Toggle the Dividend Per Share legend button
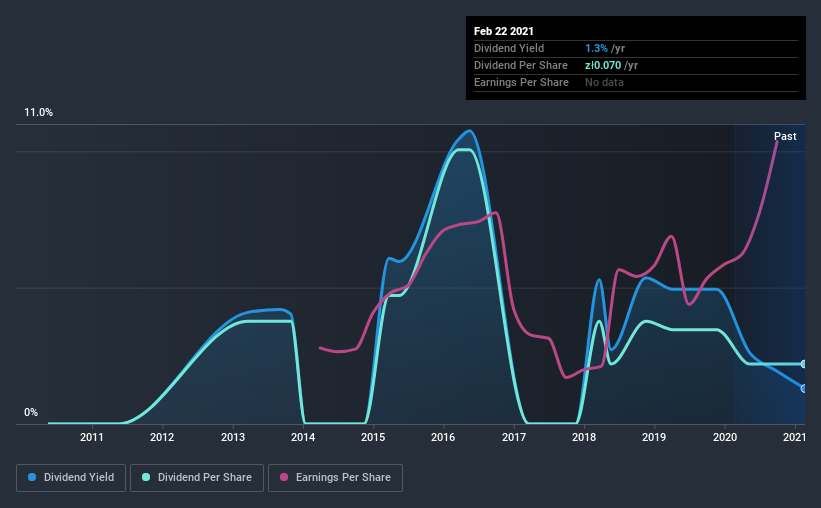This screenshot has height=508, width=821. pyautogui.click(x=197, y=478)
